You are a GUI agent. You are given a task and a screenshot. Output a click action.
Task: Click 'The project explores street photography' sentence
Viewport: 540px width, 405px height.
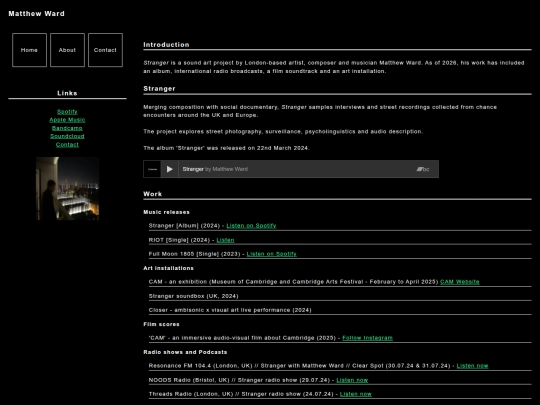point(283,132)
